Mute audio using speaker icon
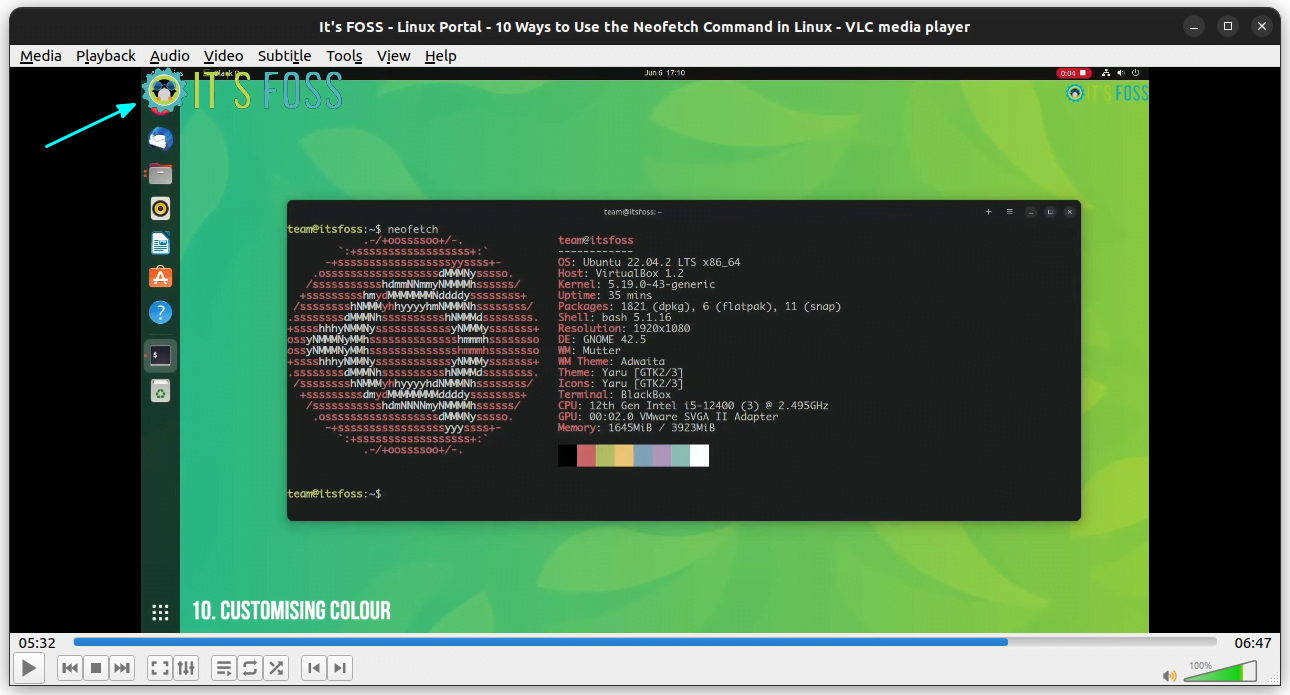Viewport: 1290px width, 695px height. click(1169, 675)
